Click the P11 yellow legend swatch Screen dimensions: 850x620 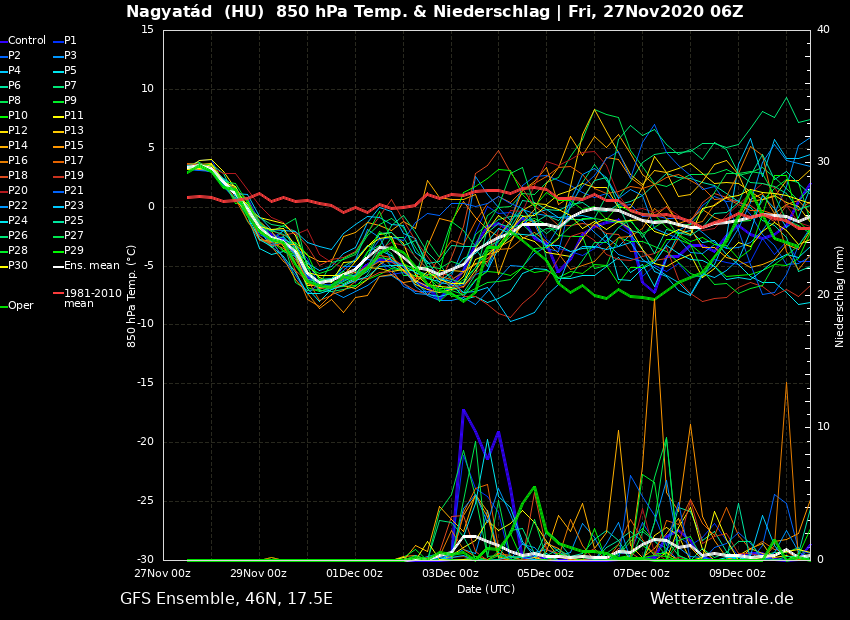[57, 116]
